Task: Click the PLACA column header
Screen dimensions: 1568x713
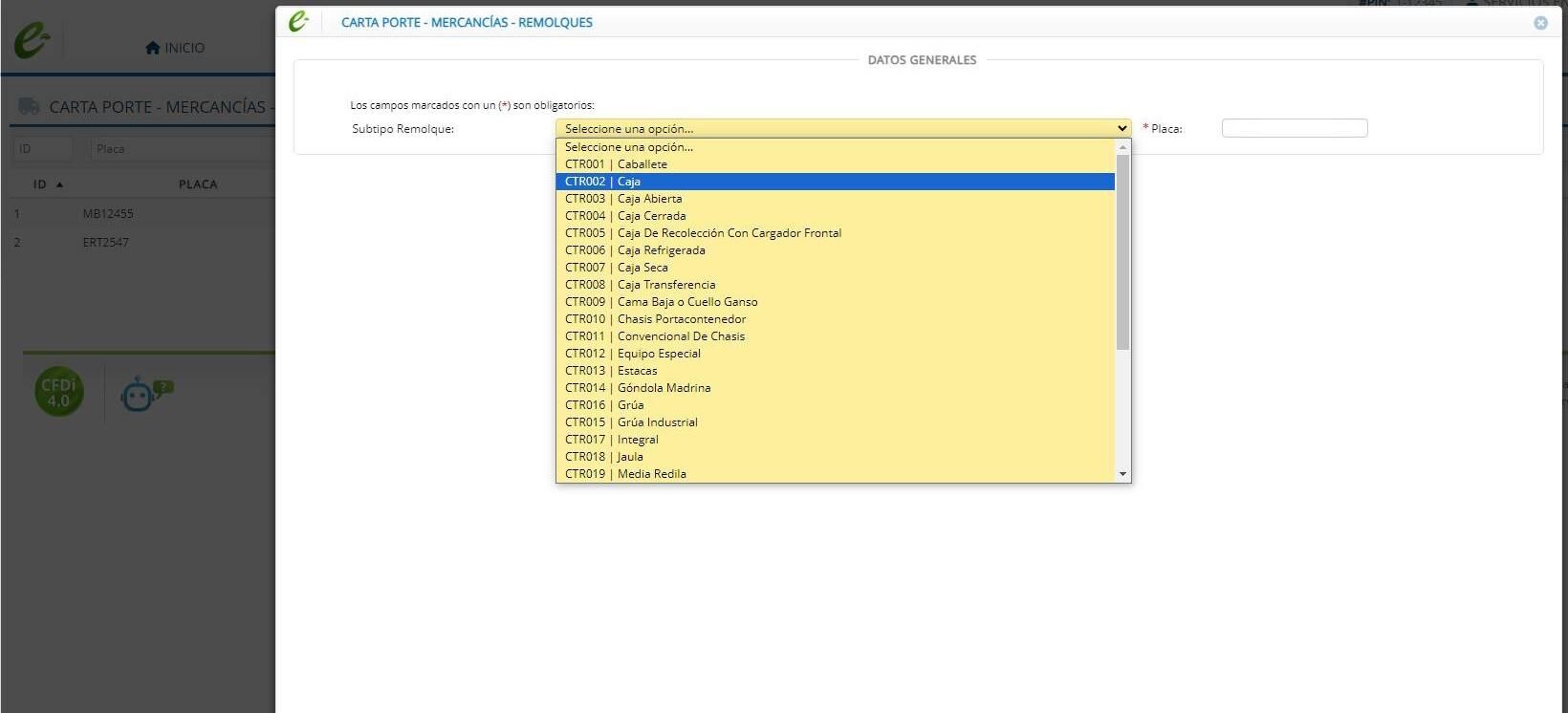Action: tap(198, 184)
